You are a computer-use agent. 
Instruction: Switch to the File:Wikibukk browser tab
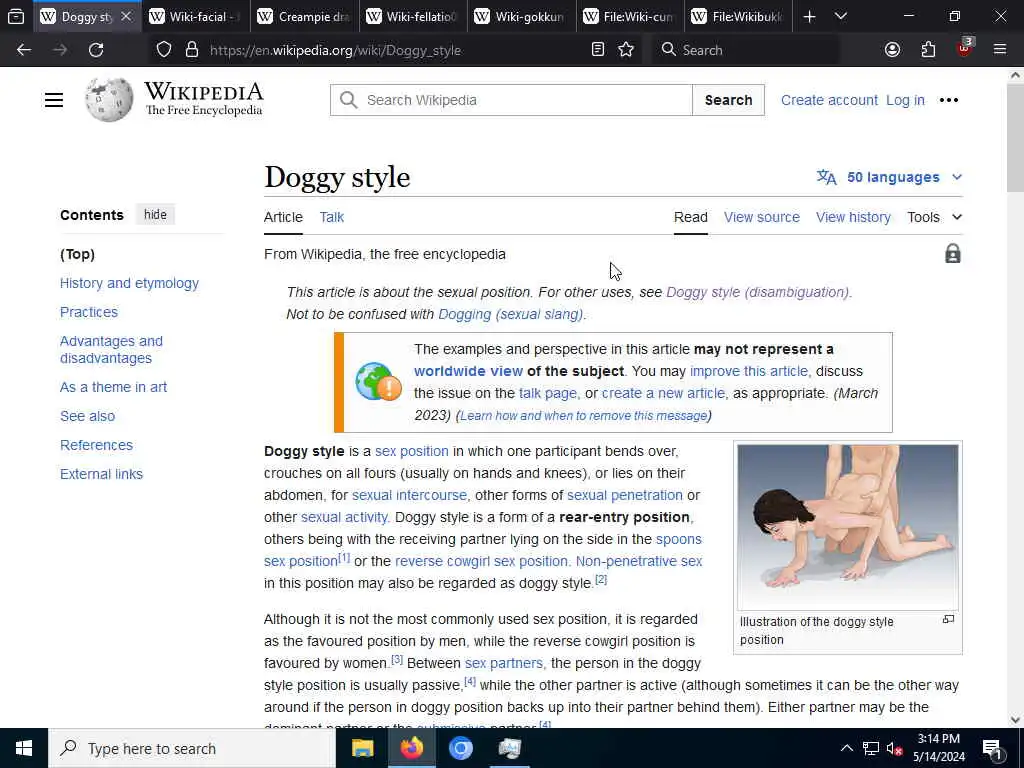pos(738,16)
